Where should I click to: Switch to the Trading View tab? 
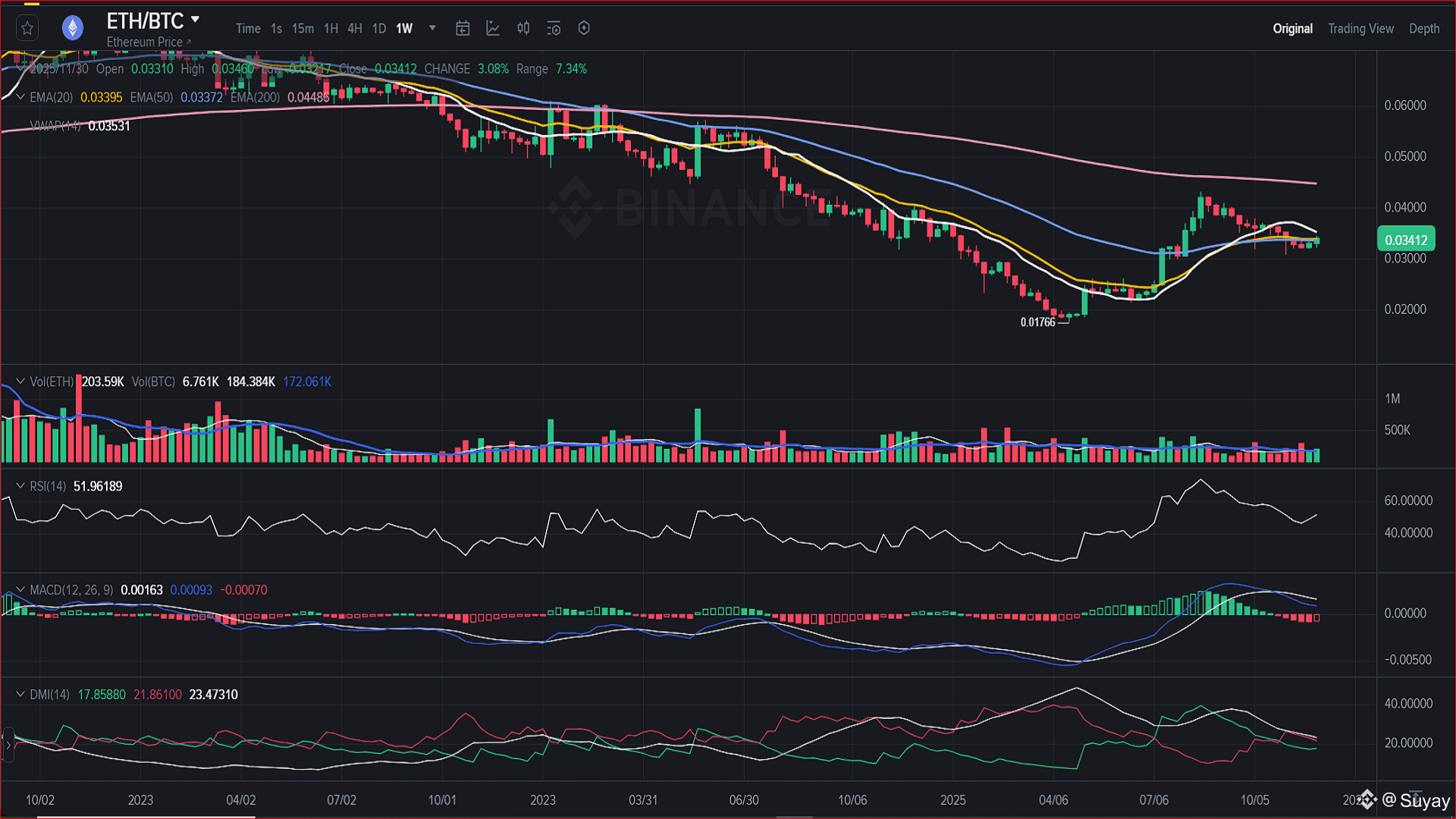point(1360,29)
